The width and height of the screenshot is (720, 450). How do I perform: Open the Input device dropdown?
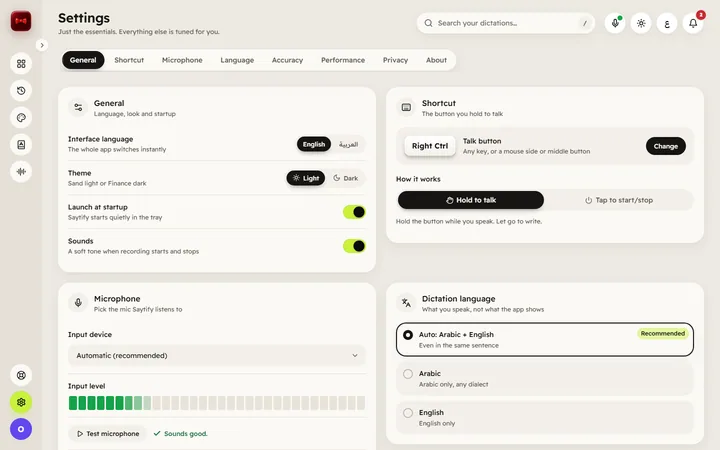point(217,355)
